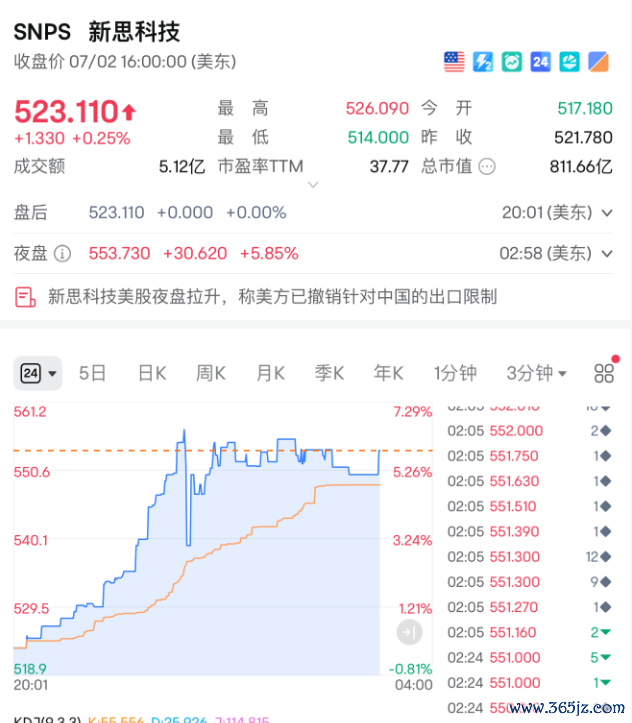This screenshot has height=723, width=632.
Task: Tap the night session change +5.85%
Action: 269,254
